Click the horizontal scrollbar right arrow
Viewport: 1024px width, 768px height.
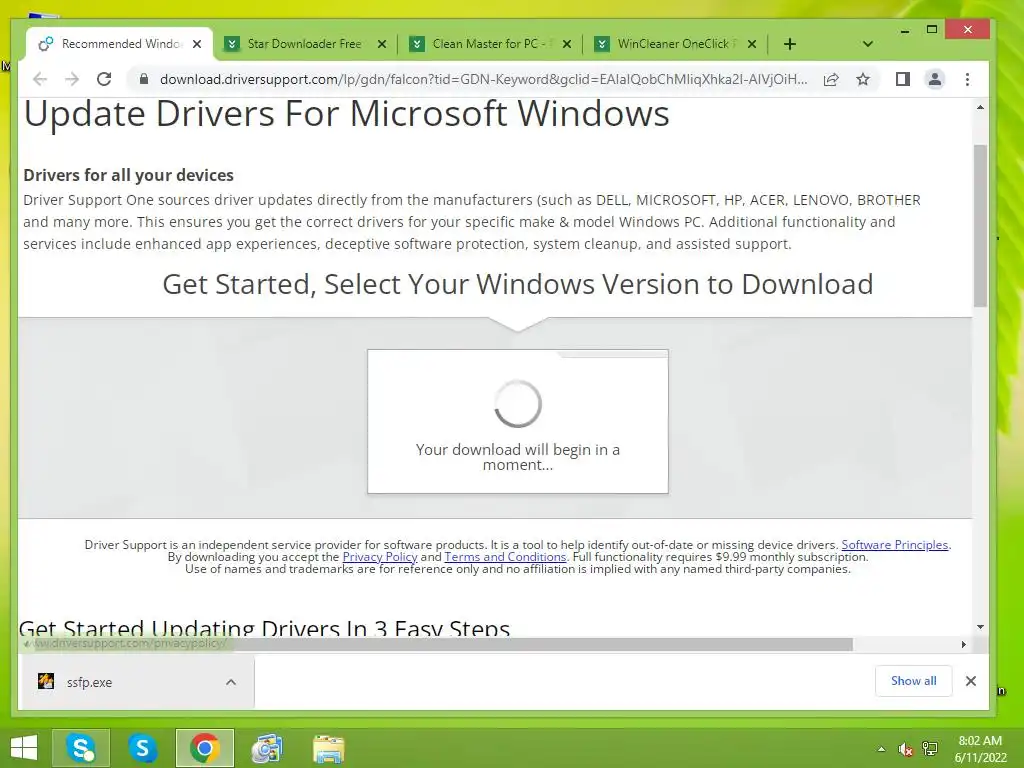coord(963,645)
